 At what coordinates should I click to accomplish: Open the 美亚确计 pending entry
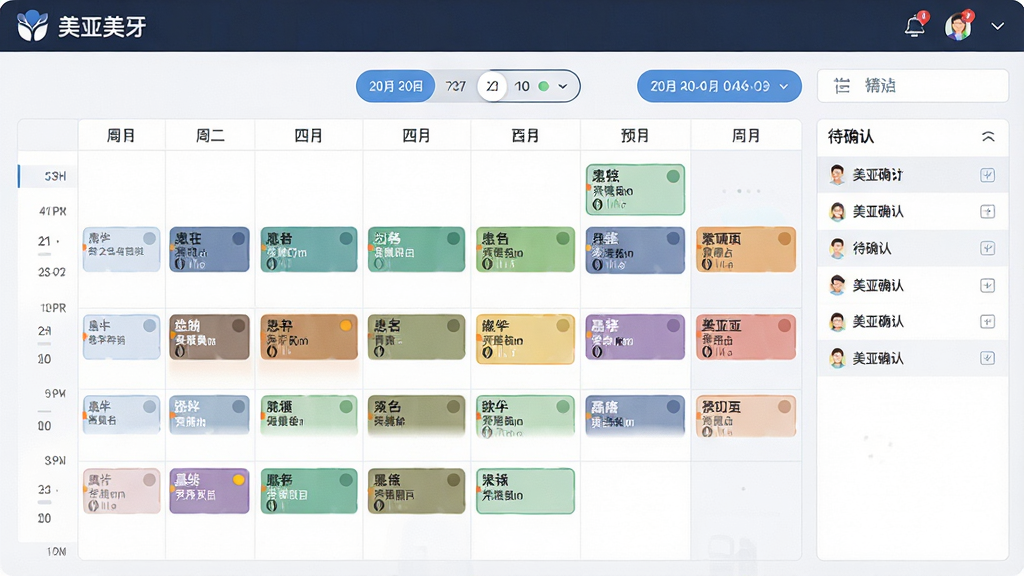click(x=912, y=175)
